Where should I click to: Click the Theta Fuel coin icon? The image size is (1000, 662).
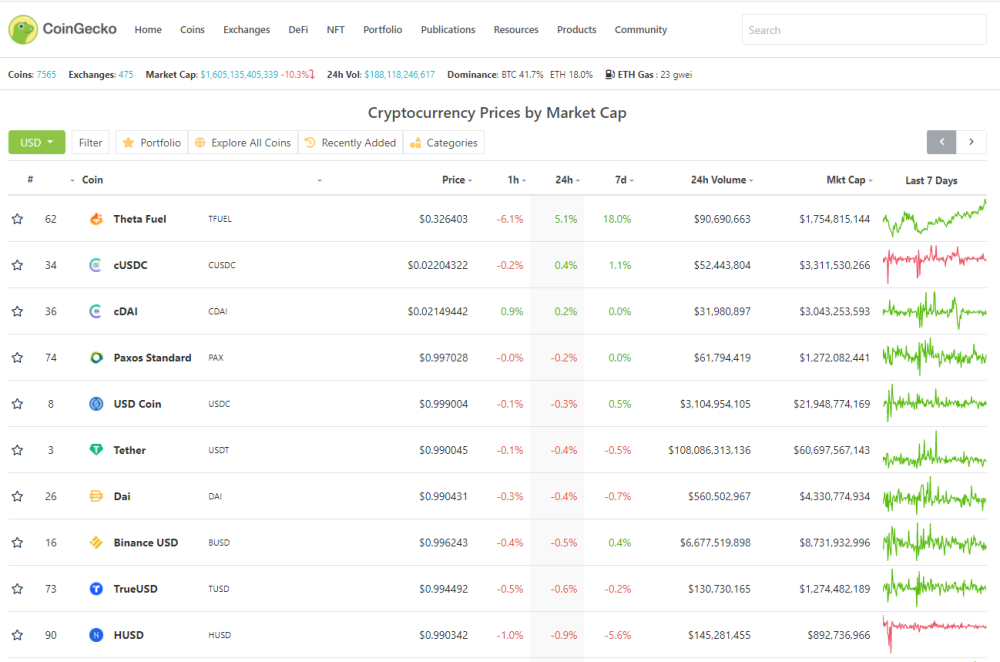(x=96, y=219)
